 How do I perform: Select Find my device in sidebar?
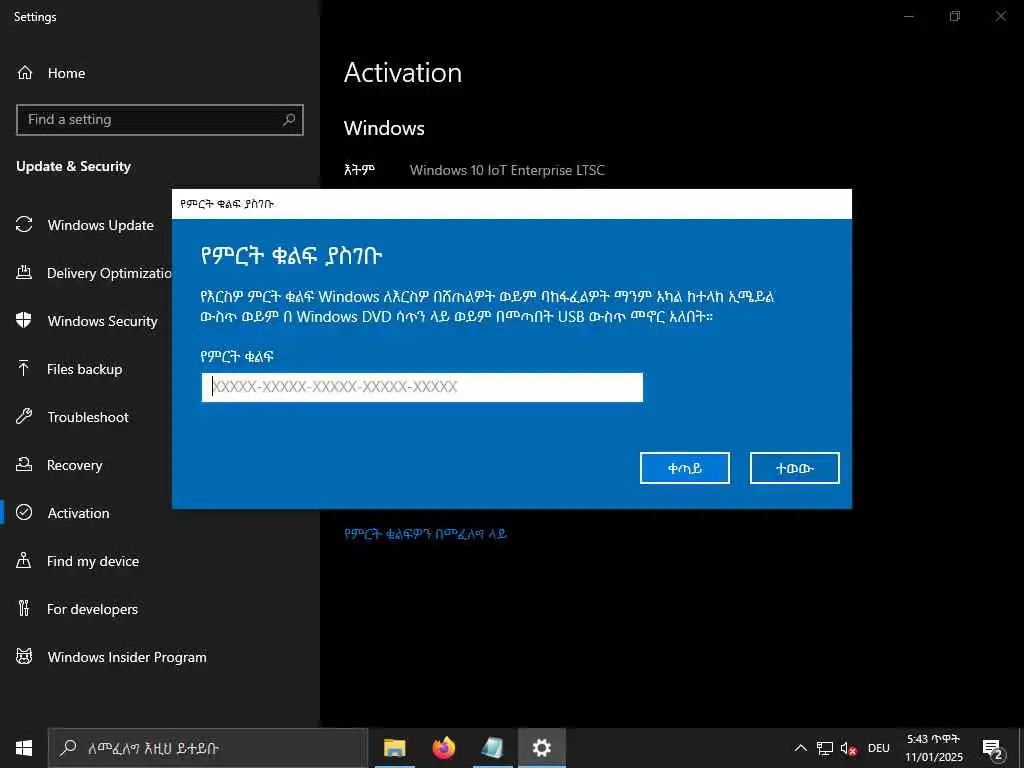tap(93, 561)
